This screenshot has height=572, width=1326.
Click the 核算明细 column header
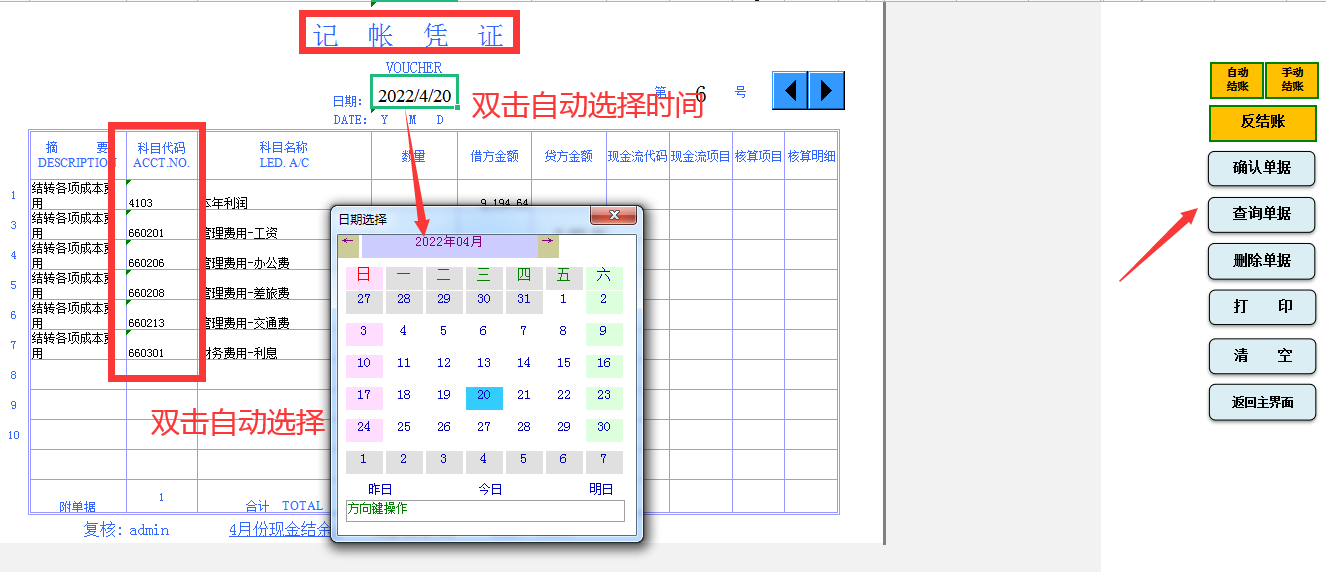point(811,156)
